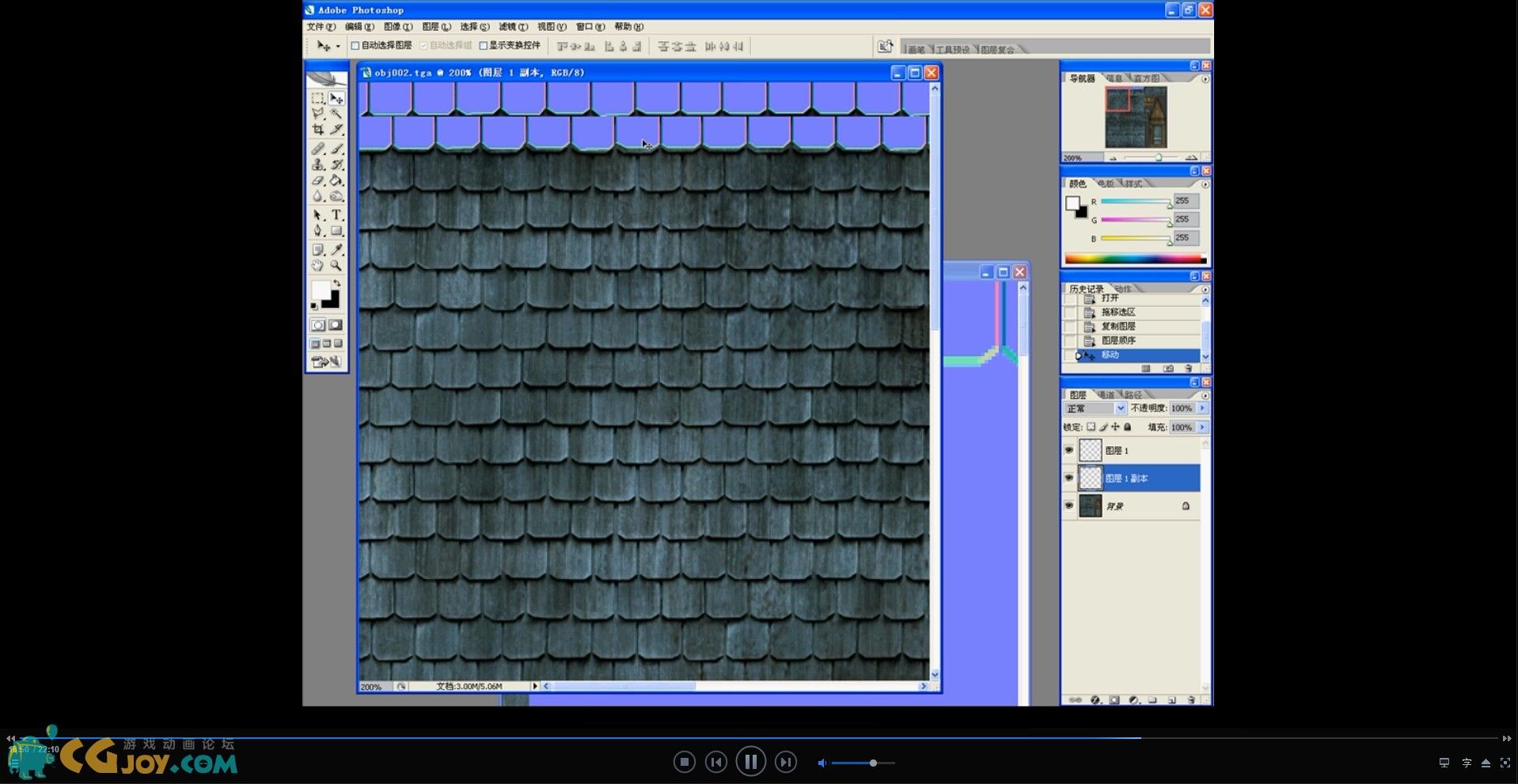This screenshot has width=1518, height=784.
Task: Open Color panel options menu arrow
Action: [1205, 184]
